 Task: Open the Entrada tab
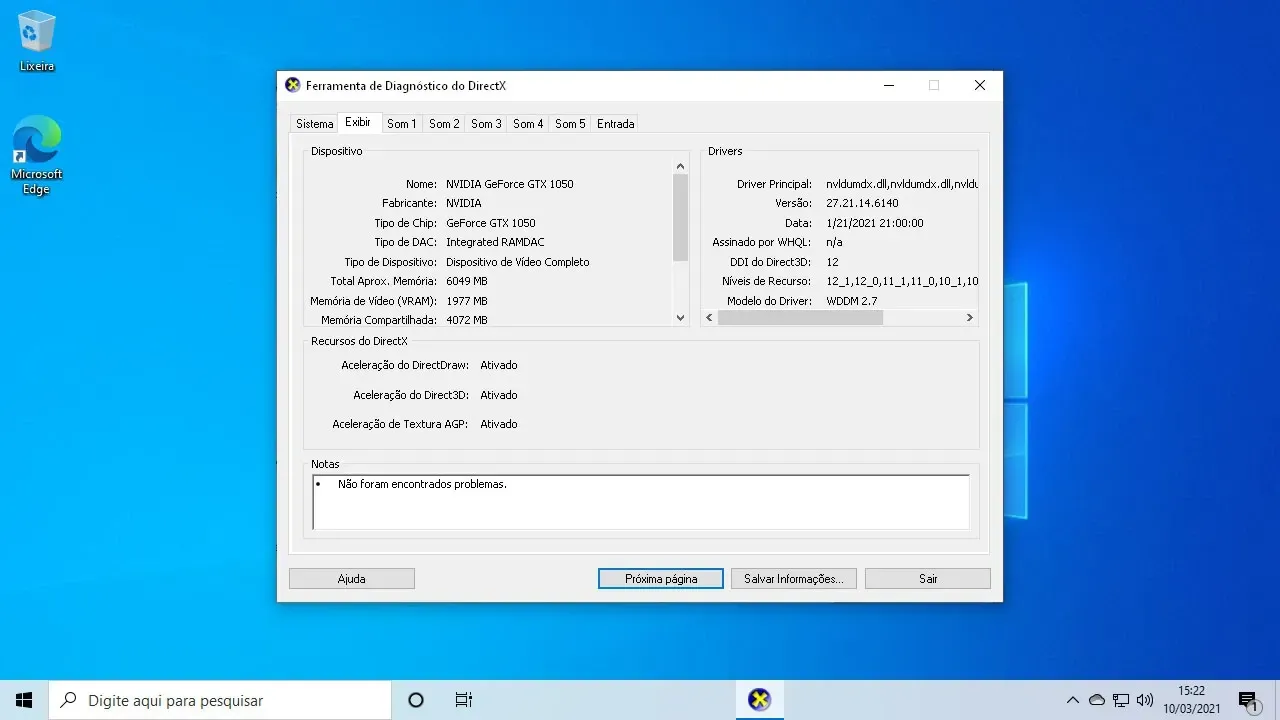point(615,124)
